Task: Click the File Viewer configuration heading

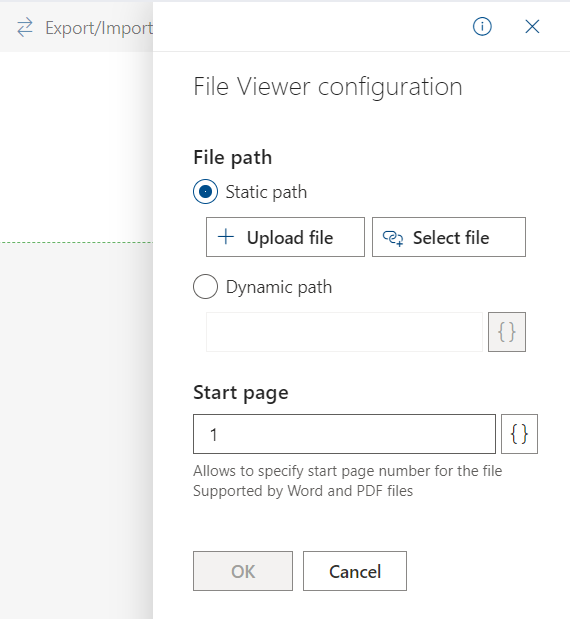Action: pos(328,86)
